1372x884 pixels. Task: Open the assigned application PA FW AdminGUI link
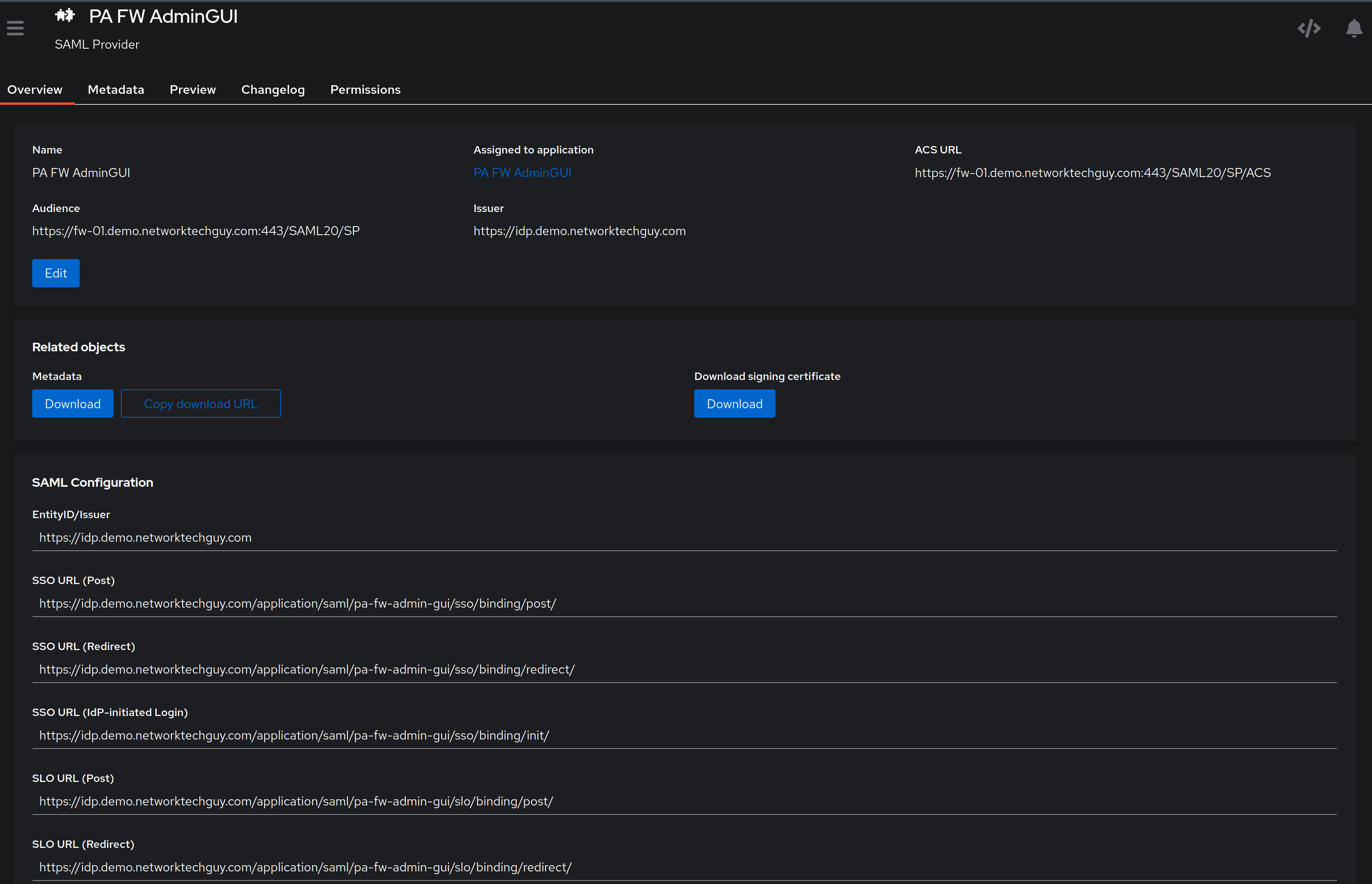click(522, 173)
